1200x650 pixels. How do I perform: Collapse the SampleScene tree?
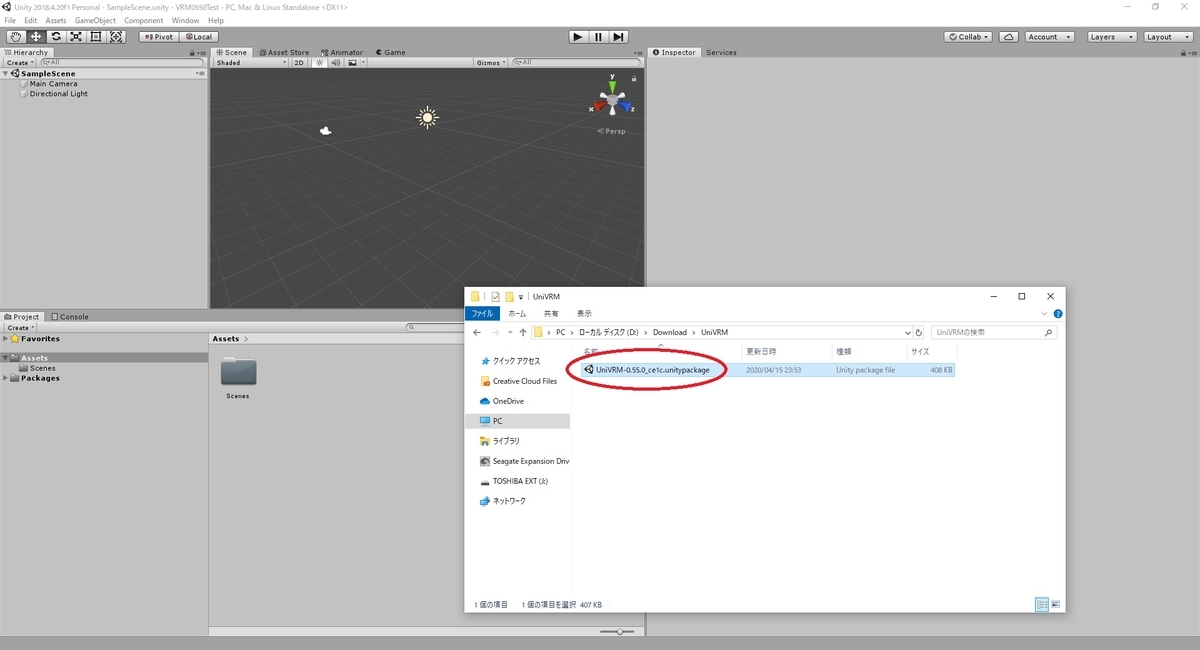point(6,74)
